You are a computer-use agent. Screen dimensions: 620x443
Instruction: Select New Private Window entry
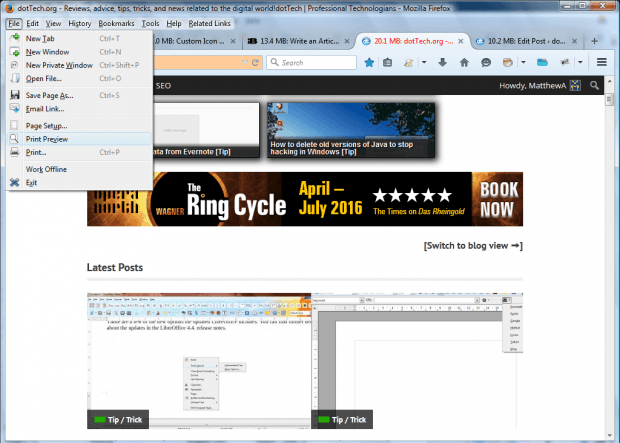coord(79,65)
